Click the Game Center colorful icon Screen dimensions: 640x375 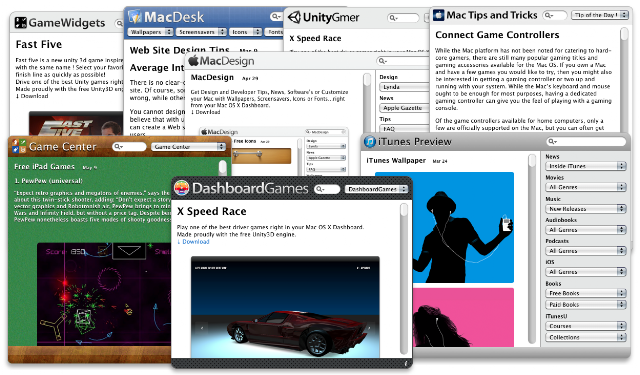coord(19,146)
